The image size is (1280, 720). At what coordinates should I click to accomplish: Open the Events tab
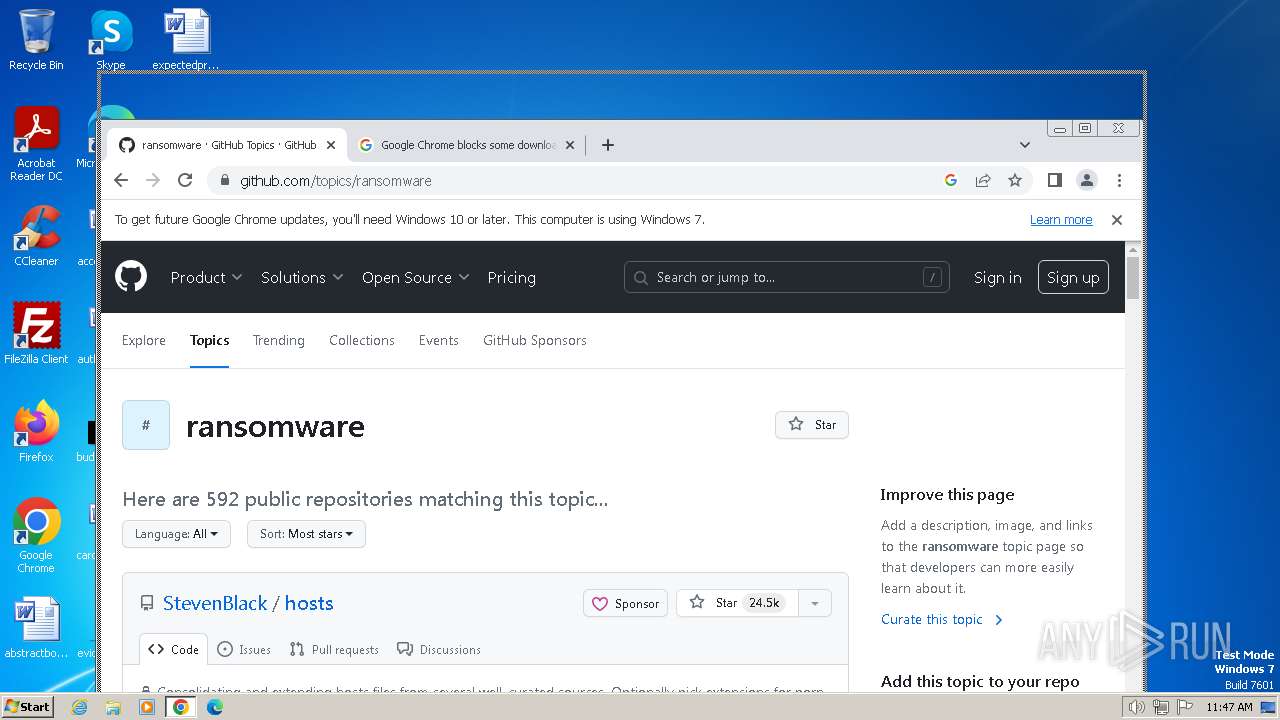point(438,340)
